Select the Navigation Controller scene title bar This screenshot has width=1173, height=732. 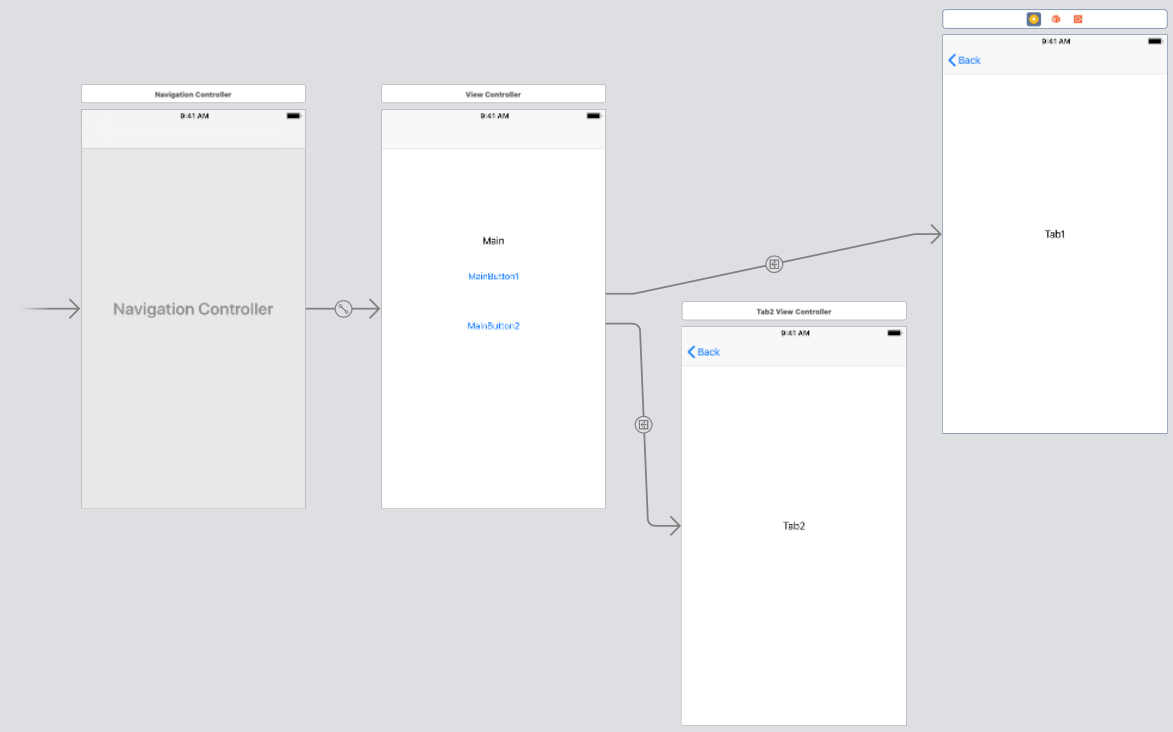(x=193, y=94)
